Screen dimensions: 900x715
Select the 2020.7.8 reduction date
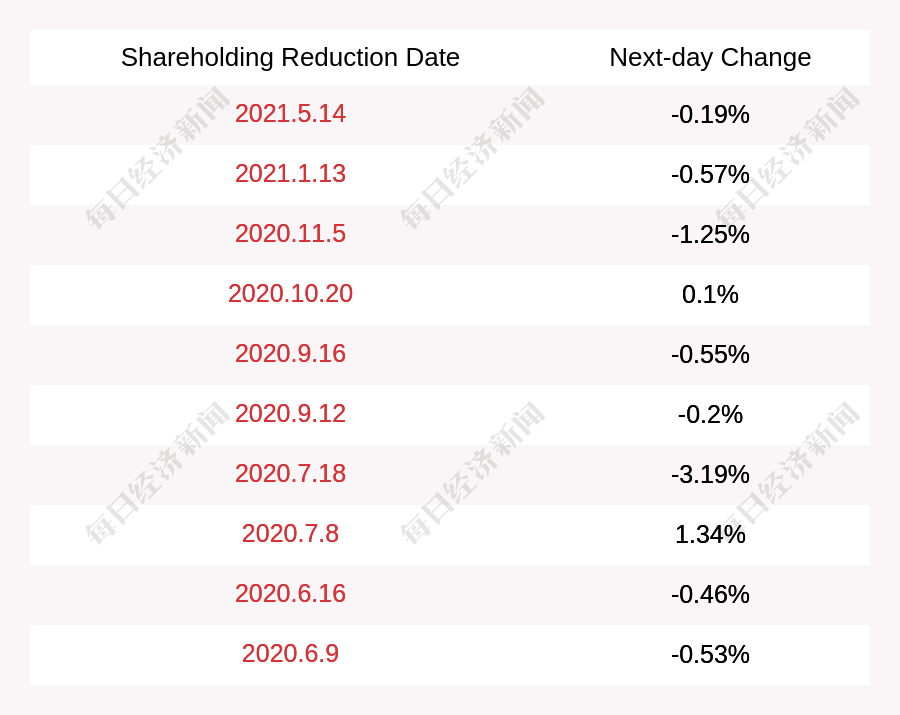(290, 534)
